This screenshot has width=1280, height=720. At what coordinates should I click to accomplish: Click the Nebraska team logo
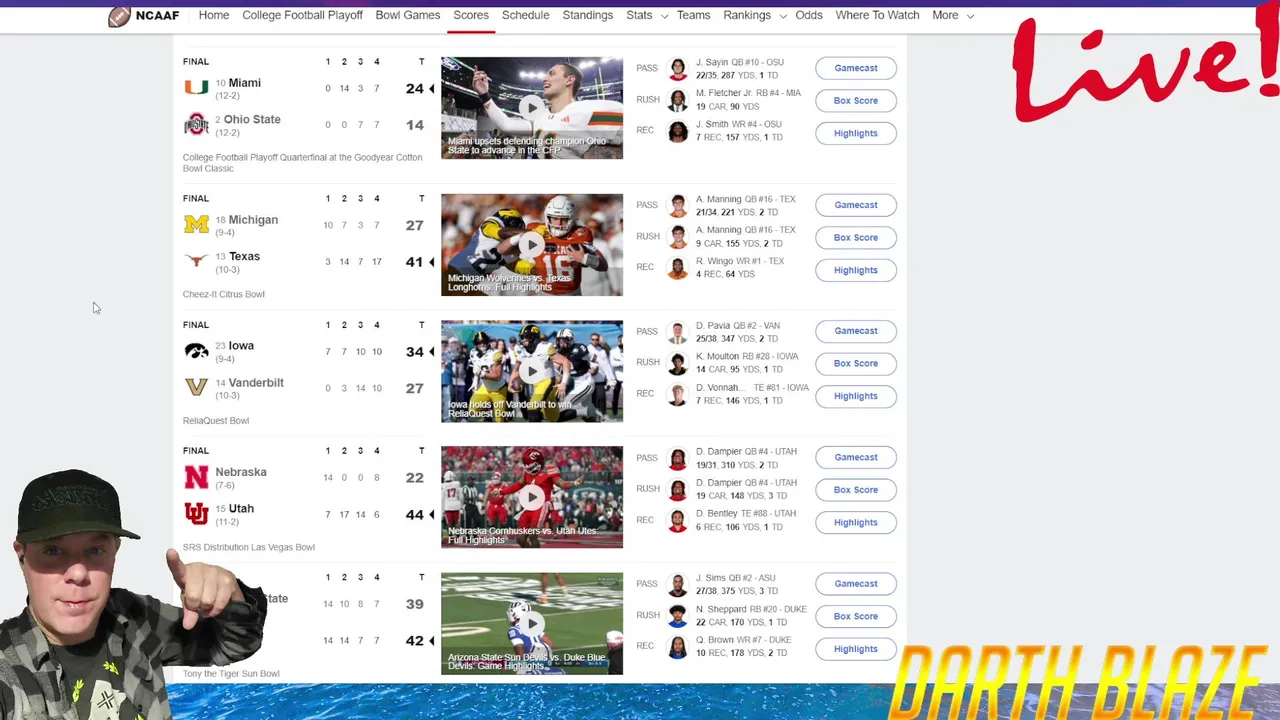tap(196, 477)
